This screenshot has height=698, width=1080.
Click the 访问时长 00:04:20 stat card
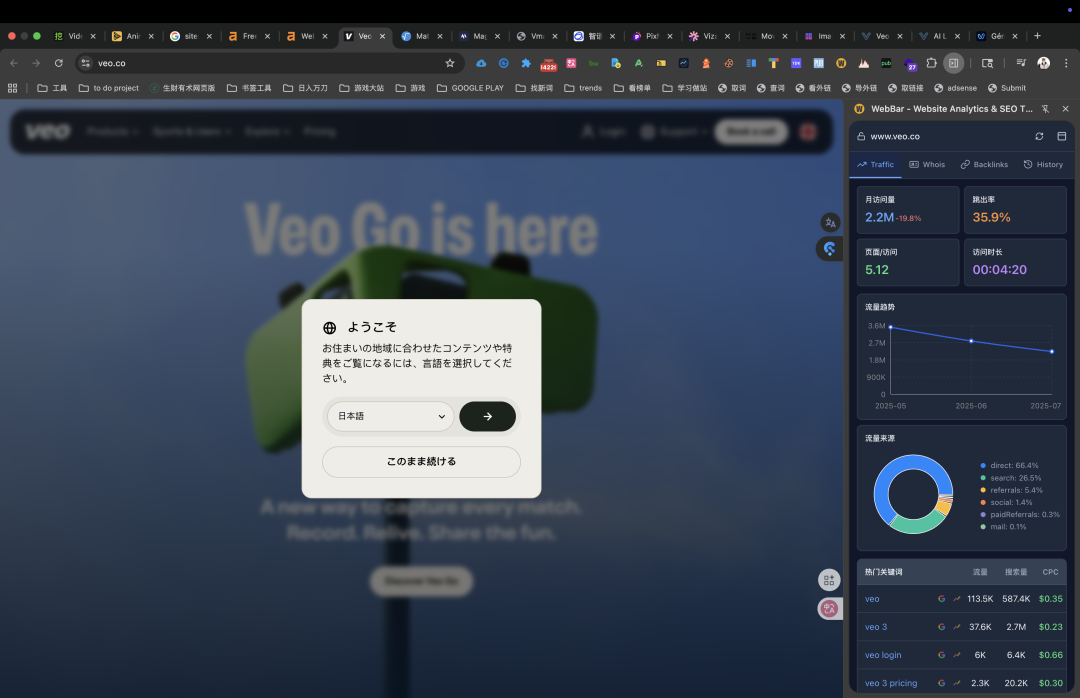1015,263
